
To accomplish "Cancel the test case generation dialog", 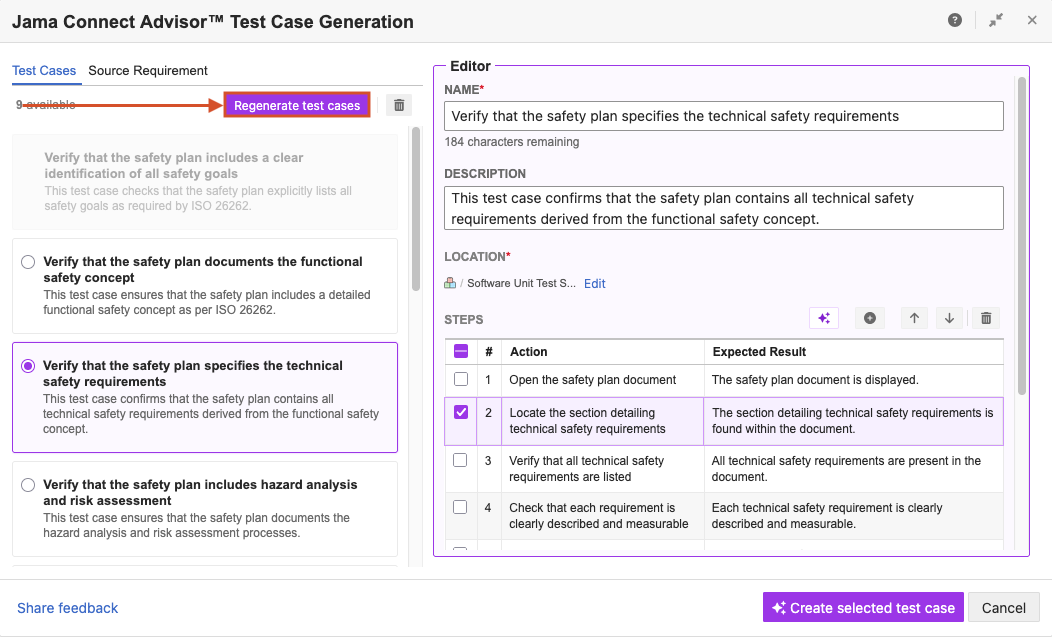I will [1004, 607].
